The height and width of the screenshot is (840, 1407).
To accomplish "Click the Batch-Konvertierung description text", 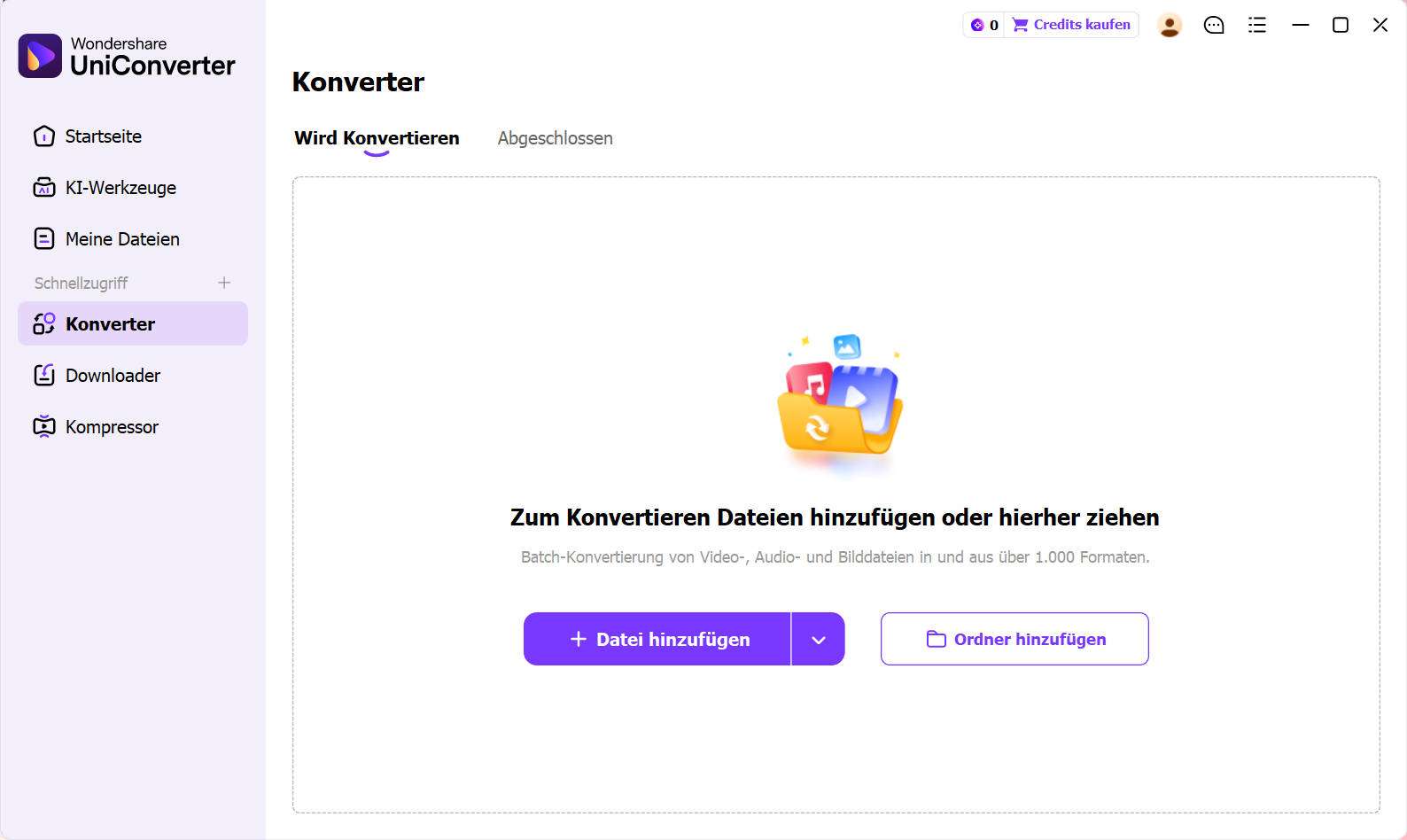I will 836,557.
